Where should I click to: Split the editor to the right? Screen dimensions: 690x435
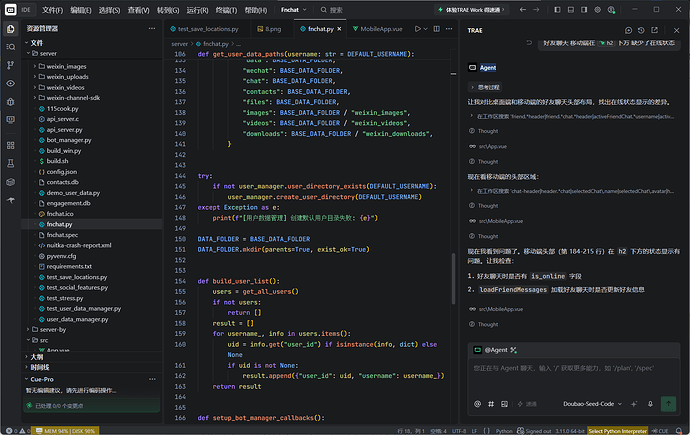click(x=437, y=29)
